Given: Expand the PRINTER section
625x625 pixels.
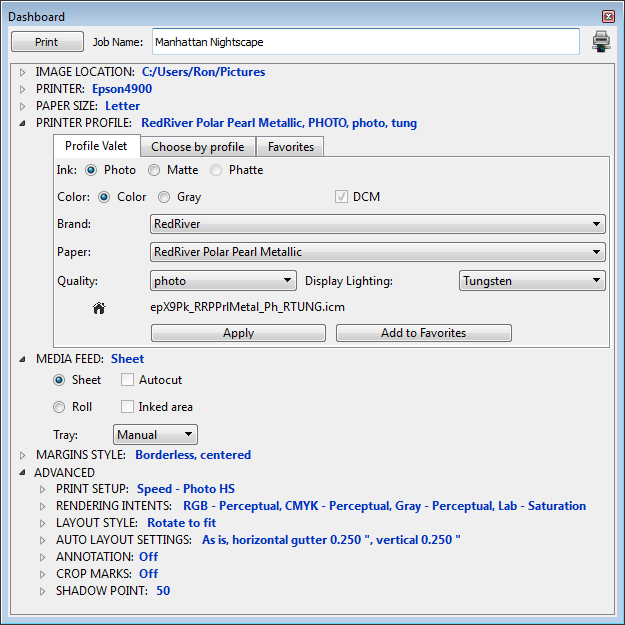Looking at the screenshot, I should click(x=22, y=89).
